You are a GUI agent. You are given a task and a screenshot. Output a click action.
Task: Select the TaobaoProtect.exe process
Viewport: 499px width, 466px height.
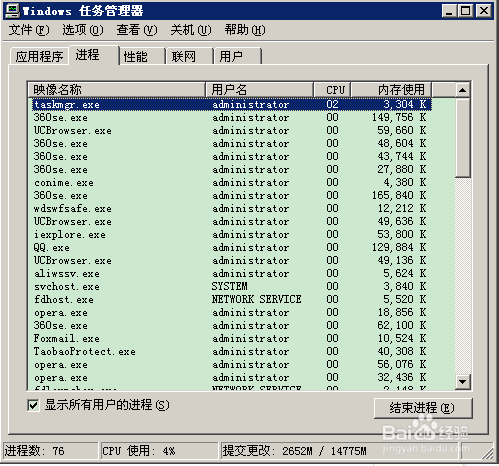(x=232, y=351)
